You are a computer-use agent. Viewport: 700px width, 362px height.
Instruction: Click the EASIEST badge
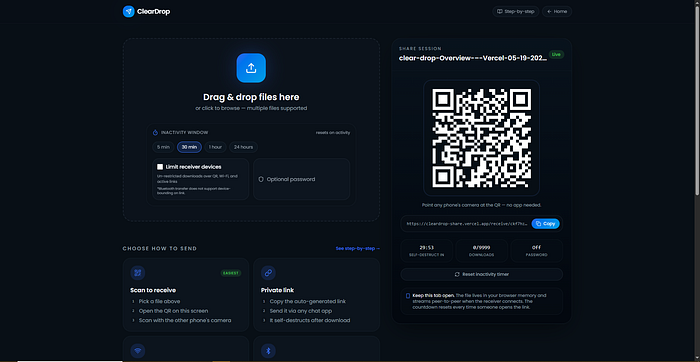(231, 273)
